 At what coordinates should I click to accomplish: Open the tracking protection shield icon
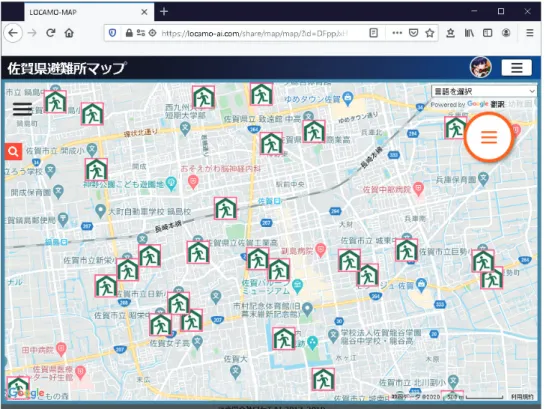(x=112, y=33)
